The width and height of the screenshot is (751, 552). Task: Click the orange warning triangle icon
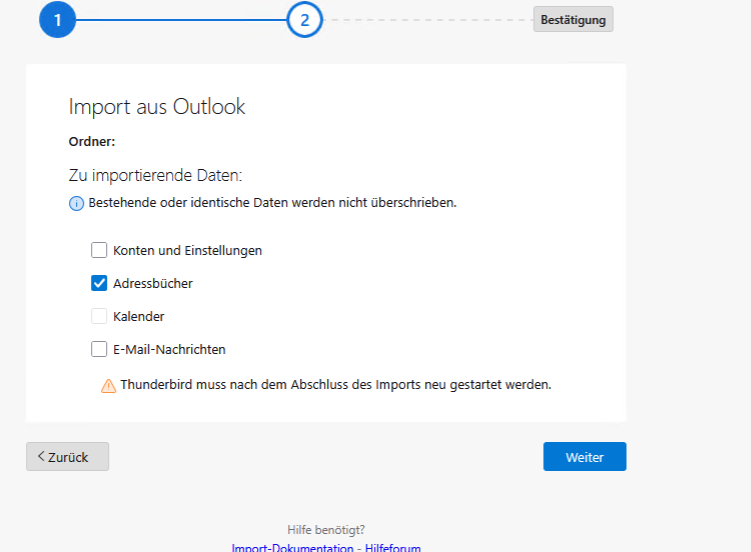click(x=108, y=385)
